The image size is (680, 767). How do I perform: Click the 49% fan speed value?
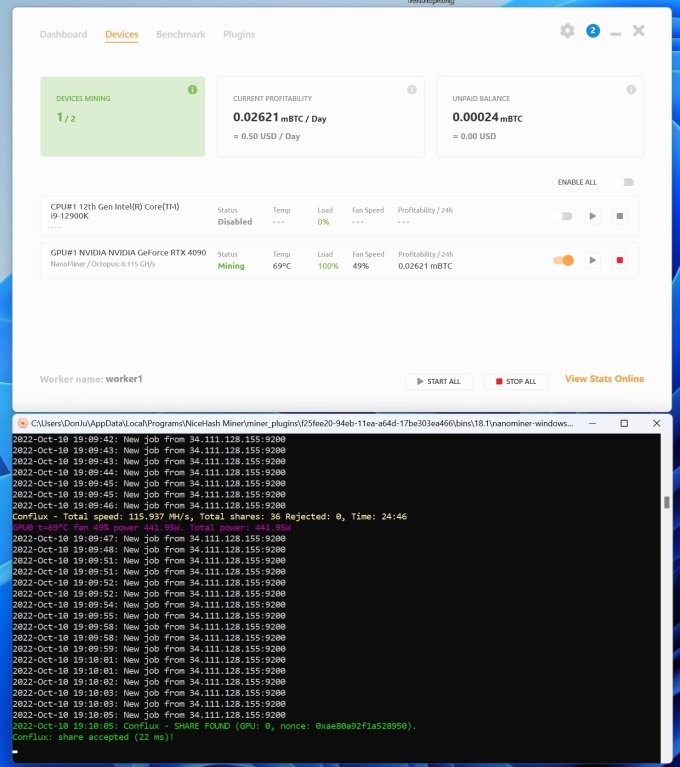(361, 266)
